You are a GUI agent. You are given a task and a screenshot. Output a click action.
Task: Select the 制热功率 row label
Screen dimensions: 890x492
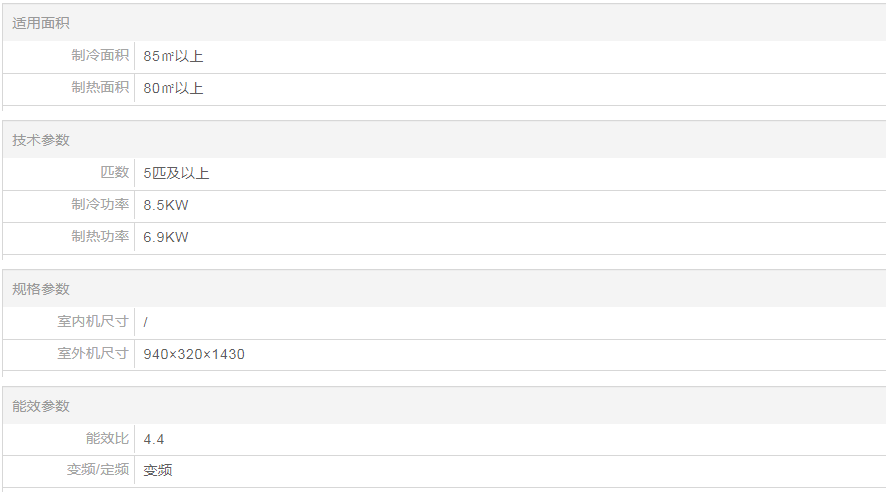(x=100, y=237)
